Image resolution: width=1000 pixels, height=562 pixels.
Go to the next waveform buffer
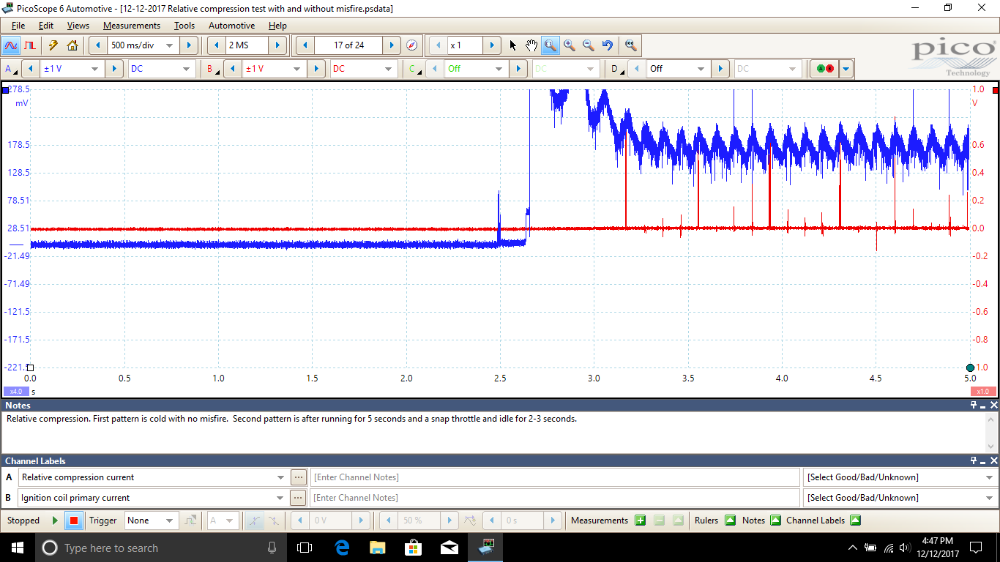(x=390, y=45)
